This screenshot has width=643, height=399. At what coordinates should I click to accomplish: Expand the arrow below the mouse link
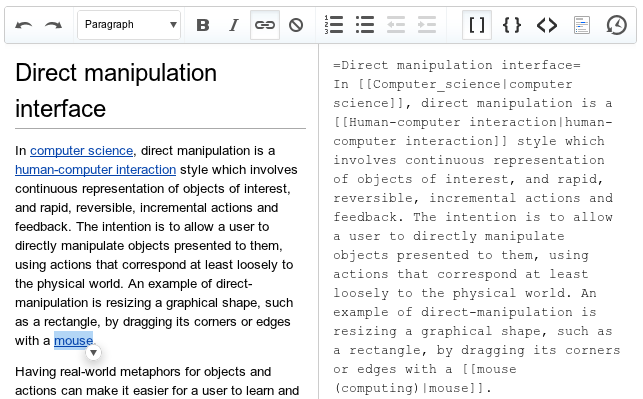[x=93, y=353]
